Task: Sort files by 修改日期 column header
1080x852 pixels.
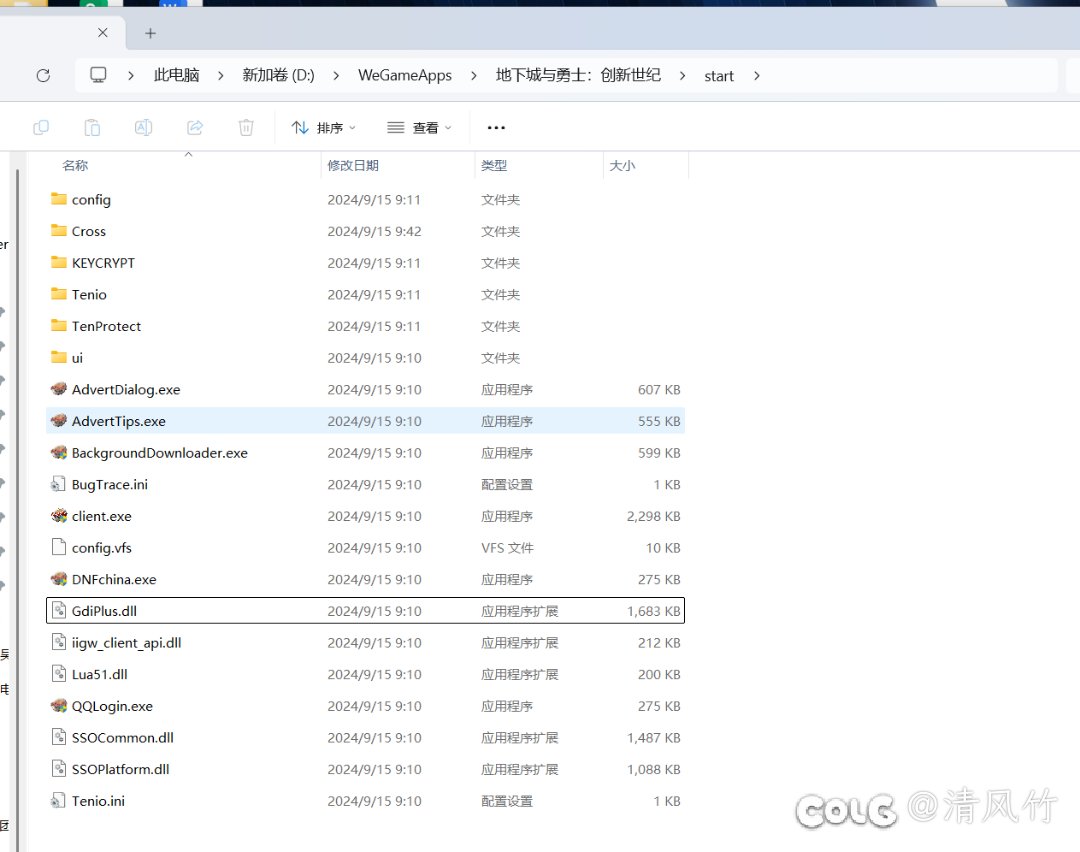Action: (x=353, y=165)
